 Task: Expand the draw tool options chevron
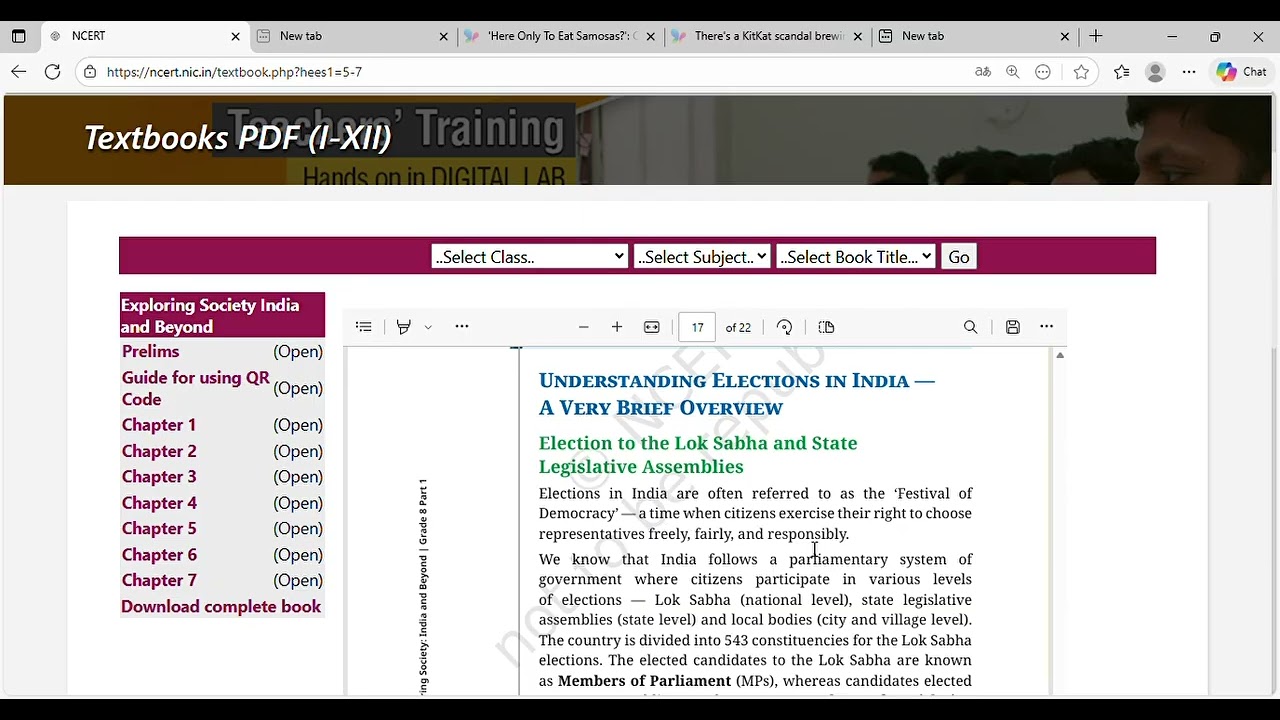pyautogui.click(x=428, y=327)
